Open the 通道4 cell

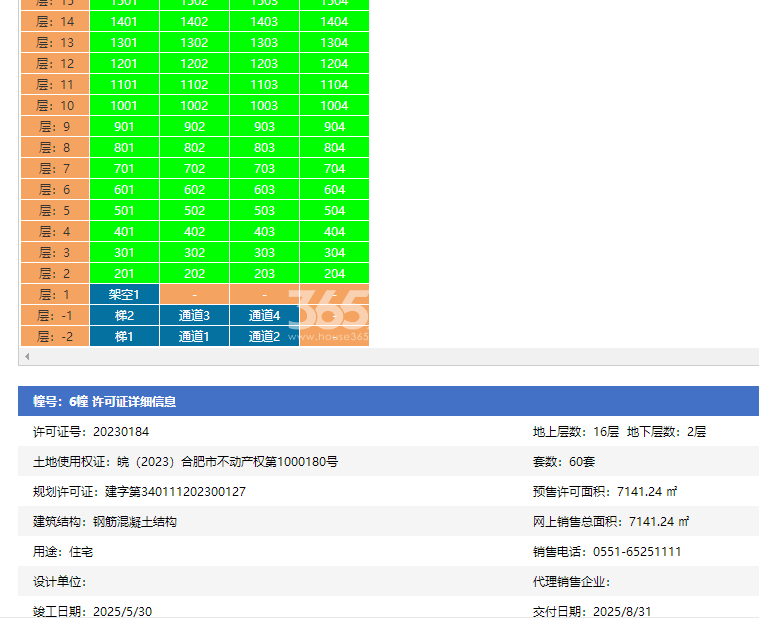pos(264,315)
